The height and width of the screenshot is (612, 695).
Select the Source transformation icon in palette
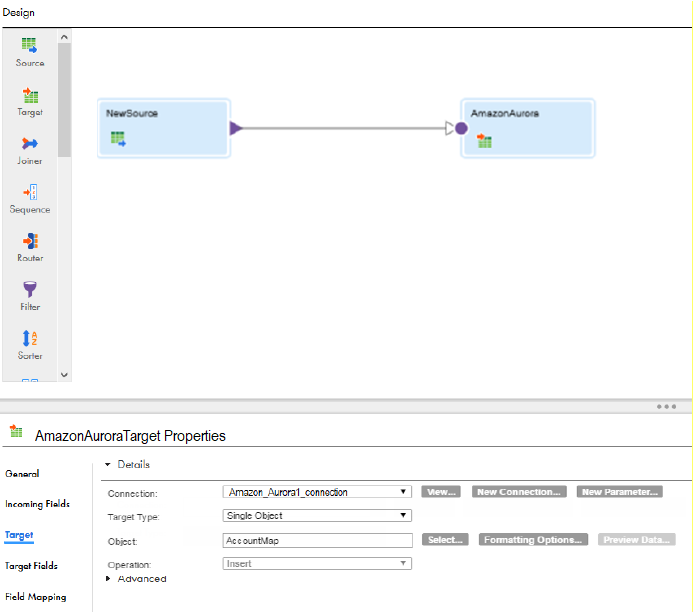[29, 45]
